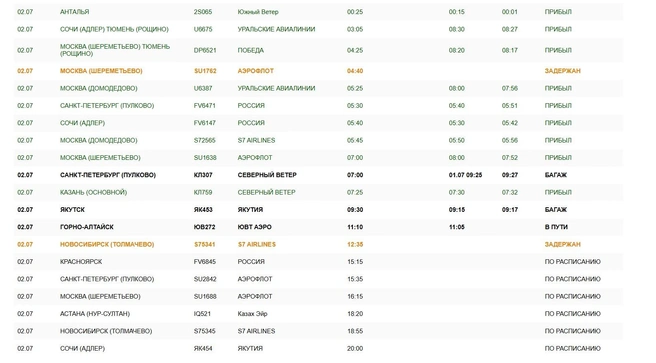
Task: Select the АНТАЛЬЯ destination cell
Action: pos(74,12)
